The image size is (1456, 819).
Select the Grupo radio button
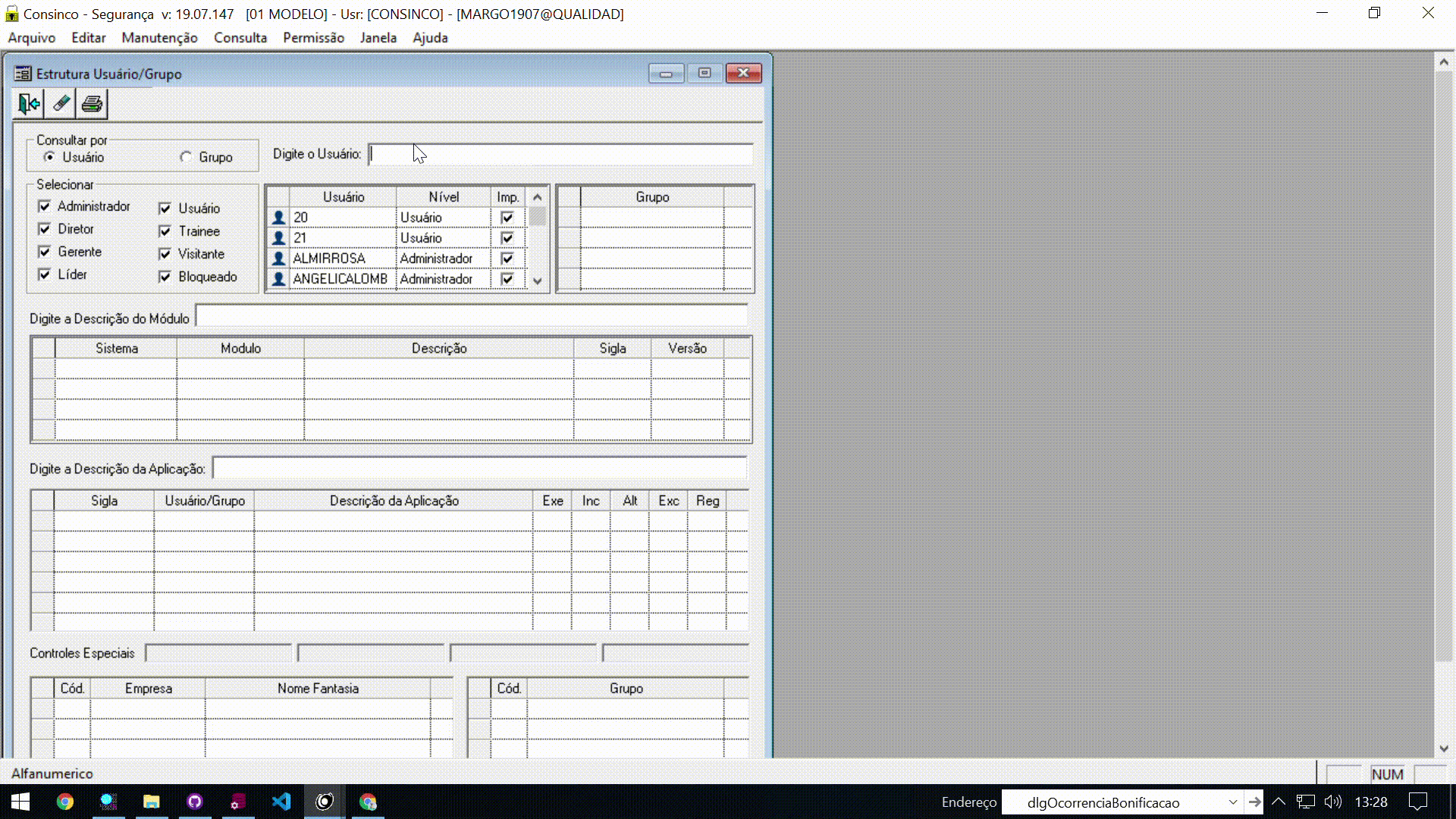tap(186, 157)
